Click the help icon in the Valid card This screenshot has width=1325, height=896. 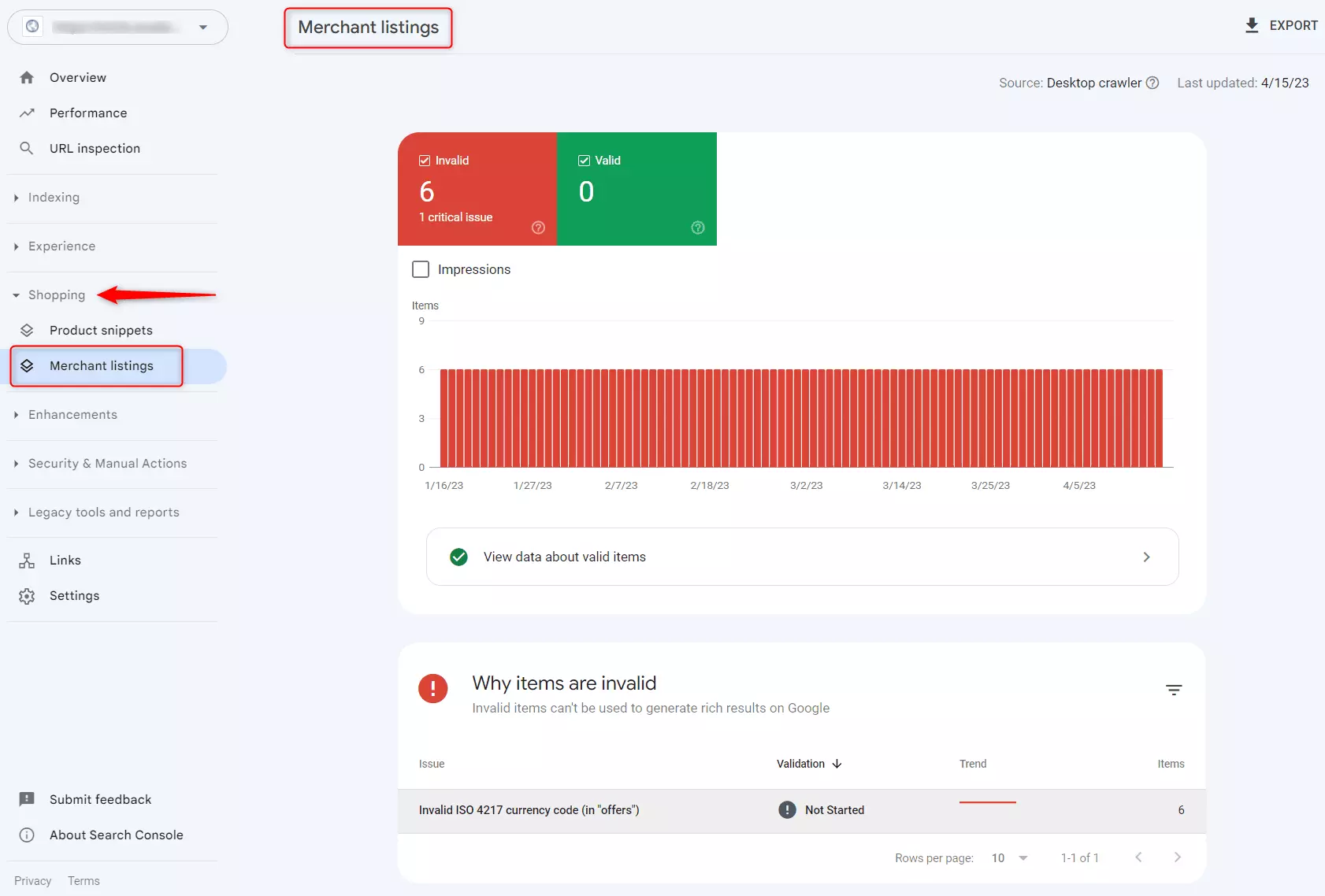698,228
